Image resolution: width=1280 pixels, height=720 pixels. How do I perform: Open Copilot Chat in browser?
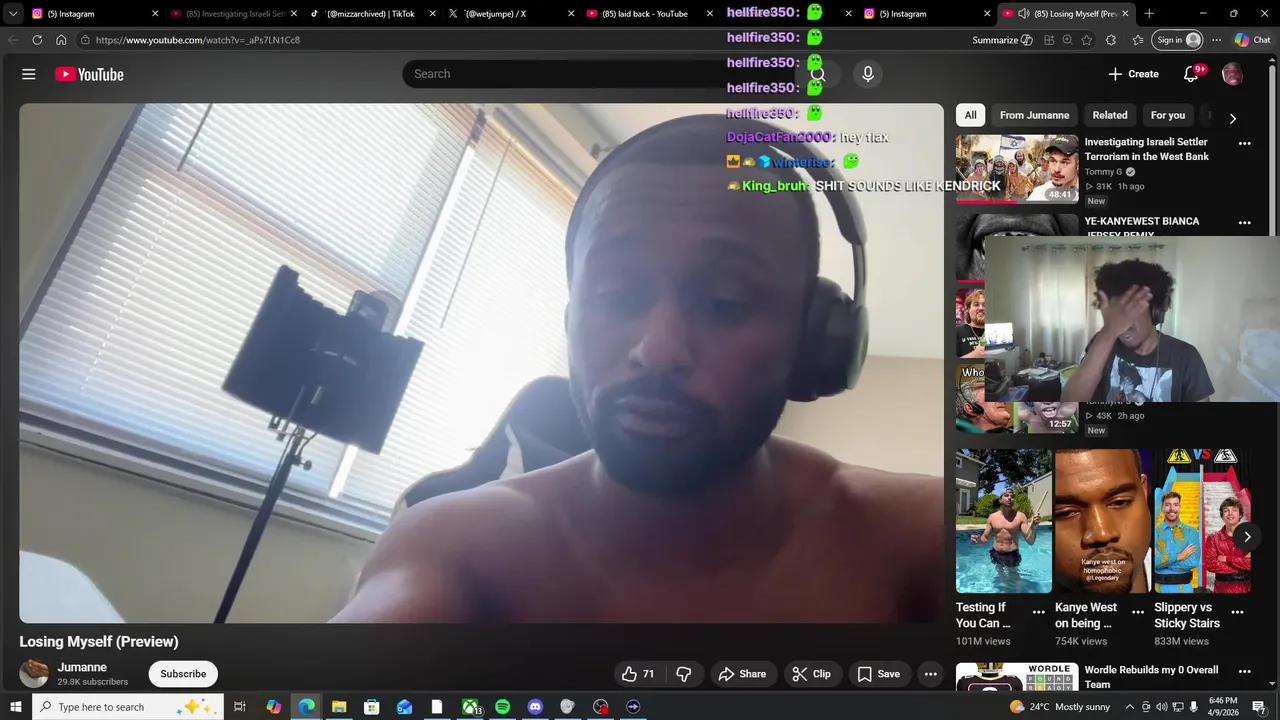tap(1252, 40)
